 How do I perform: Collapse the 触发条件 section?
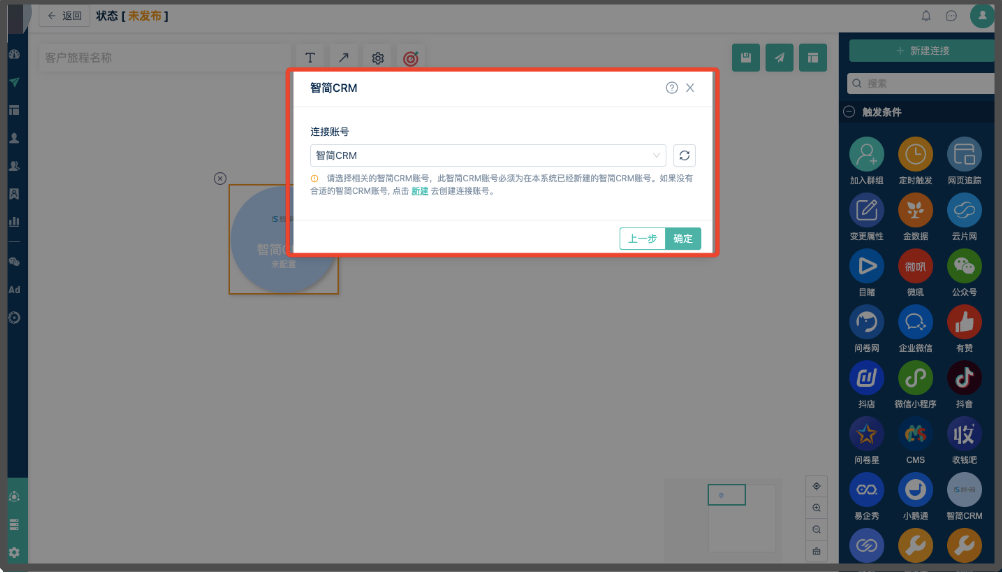tap(849, 112)
